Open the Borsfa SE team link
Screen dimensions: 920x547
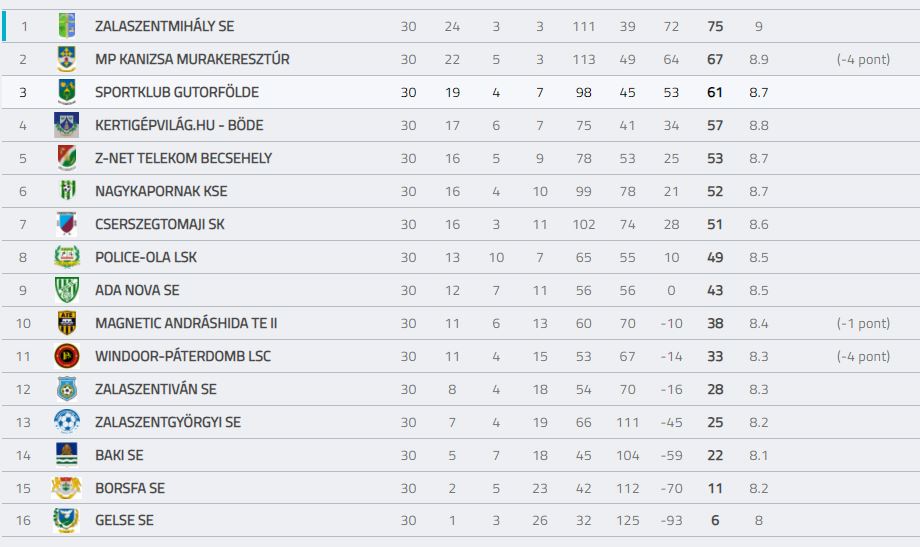point(130,488)
